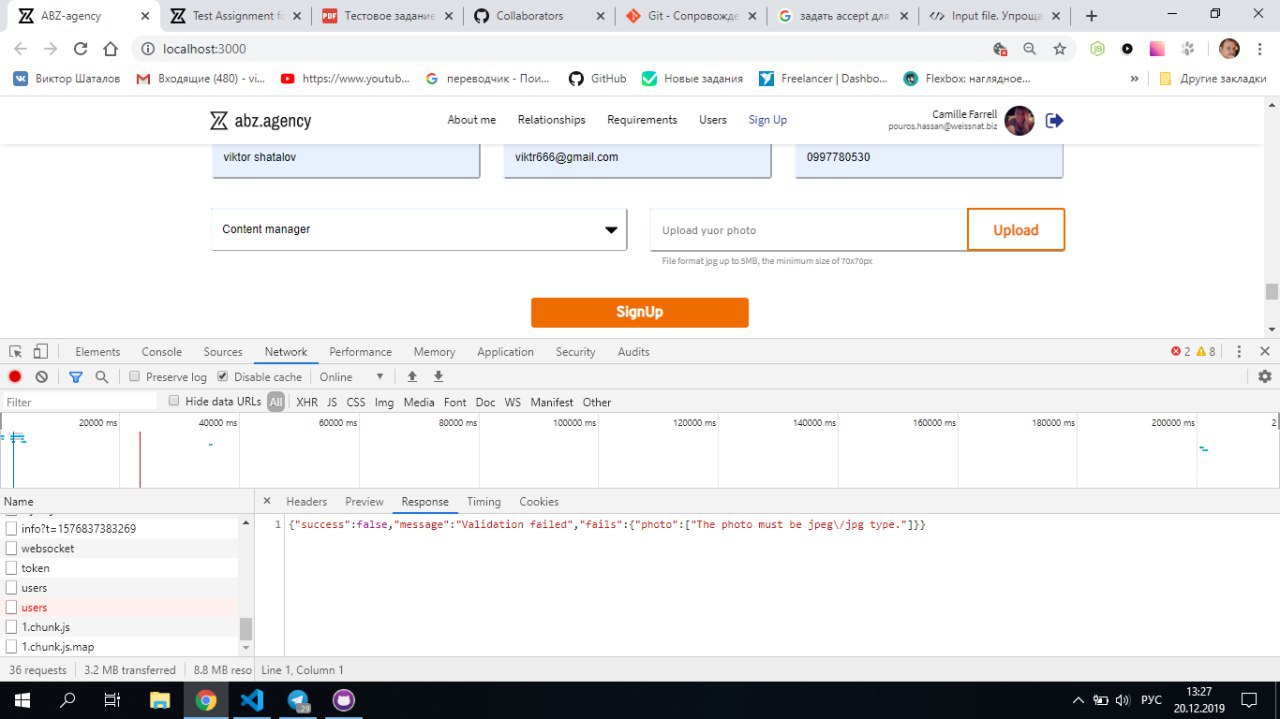Screen dimensions: 1280x719
Task: Show the request Preview tab
Action: coord(364,501)
